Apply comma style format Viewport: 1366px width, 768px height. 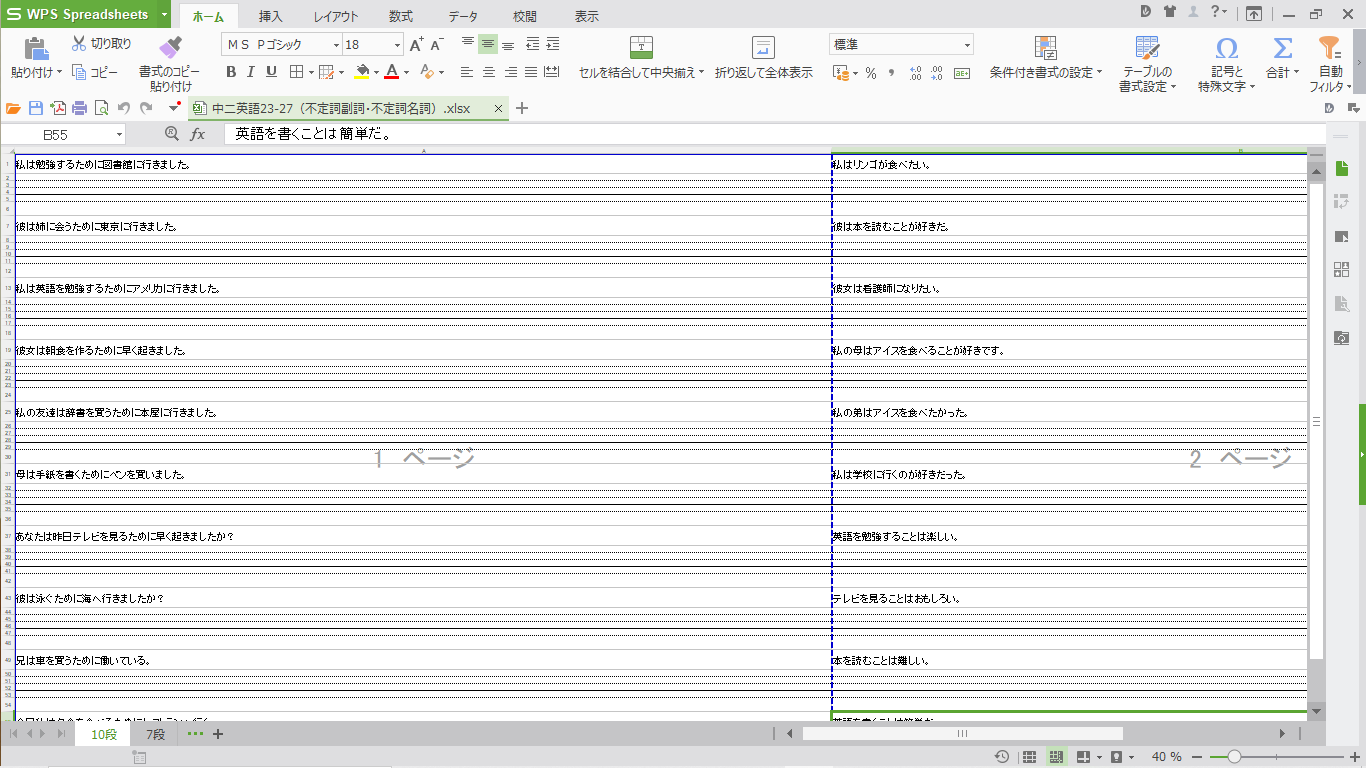[x=891, y=73]
